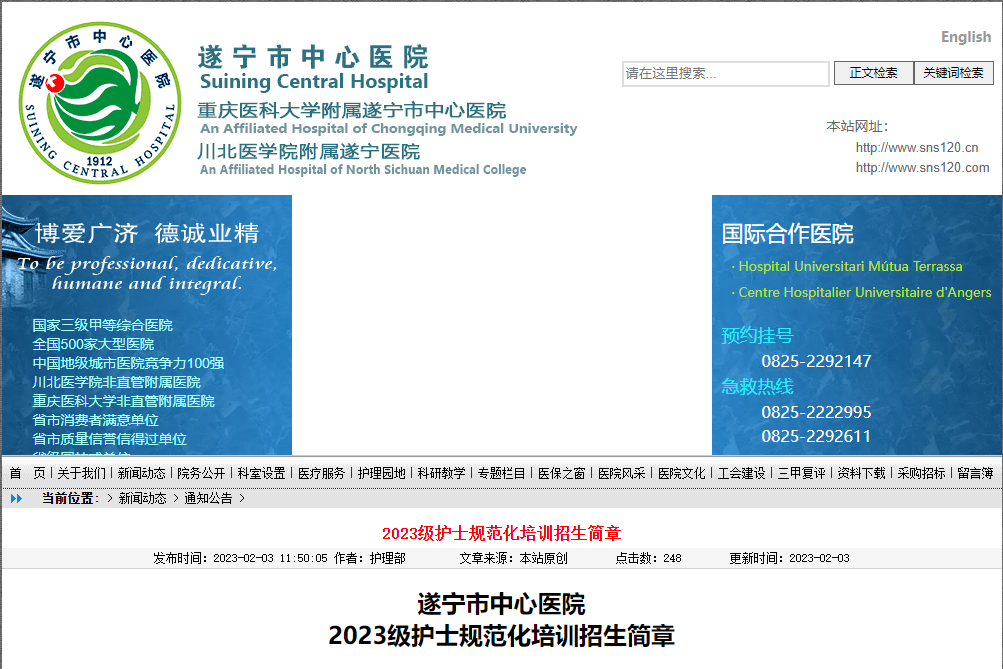
Task: Click 省市消费者满意单位 text
Action: 96,420
